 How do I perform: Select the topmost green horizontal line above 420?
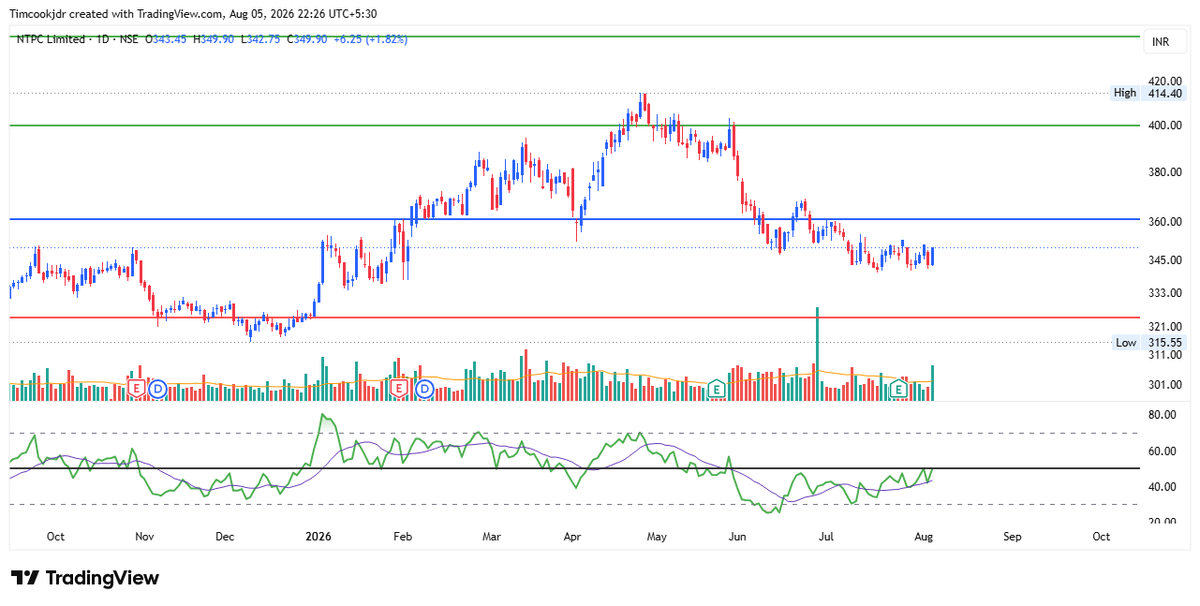click(575, 37)
